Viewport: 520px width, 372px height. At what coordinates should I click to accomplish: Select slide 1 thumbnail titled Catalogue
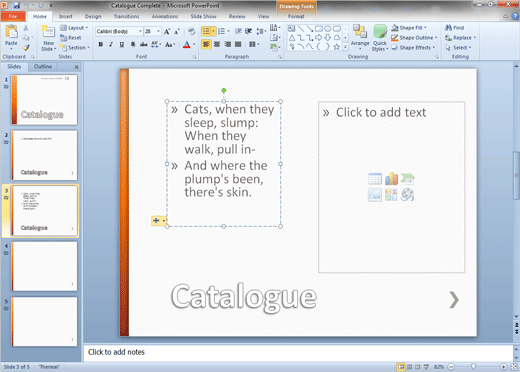44,99
